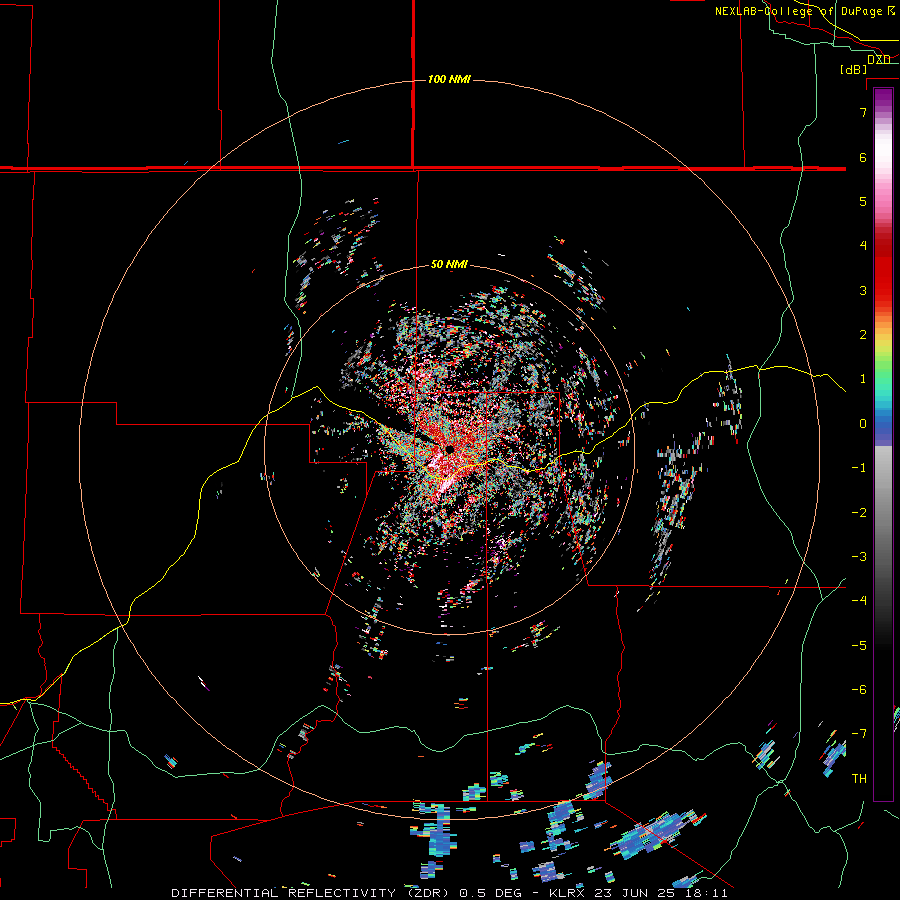Click the blue band of the ZDR color bar
Viewport: 900px width, 900px height.
coord(883,428)
